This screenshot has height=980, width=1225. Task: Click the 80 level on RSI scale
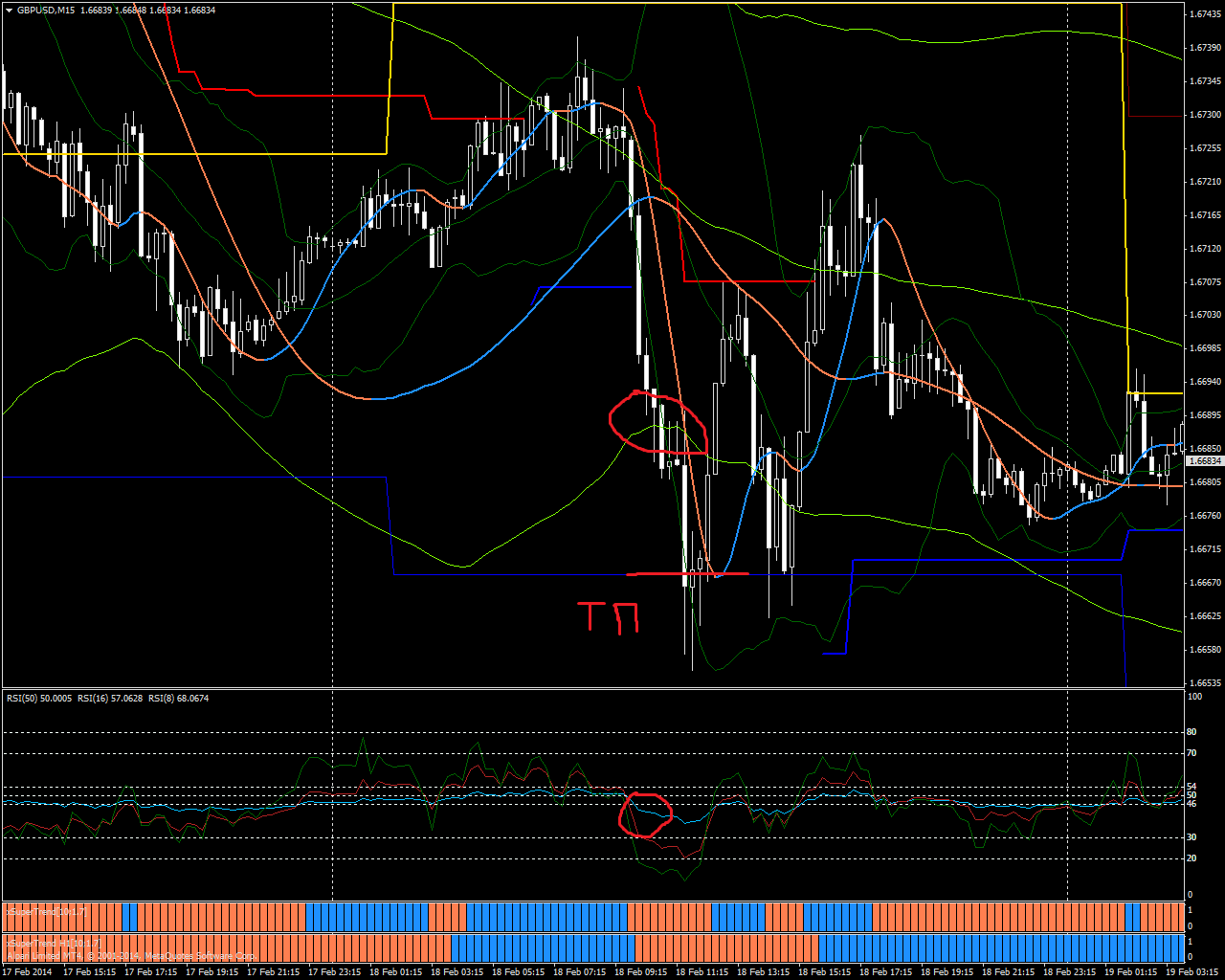(1192, 732)
